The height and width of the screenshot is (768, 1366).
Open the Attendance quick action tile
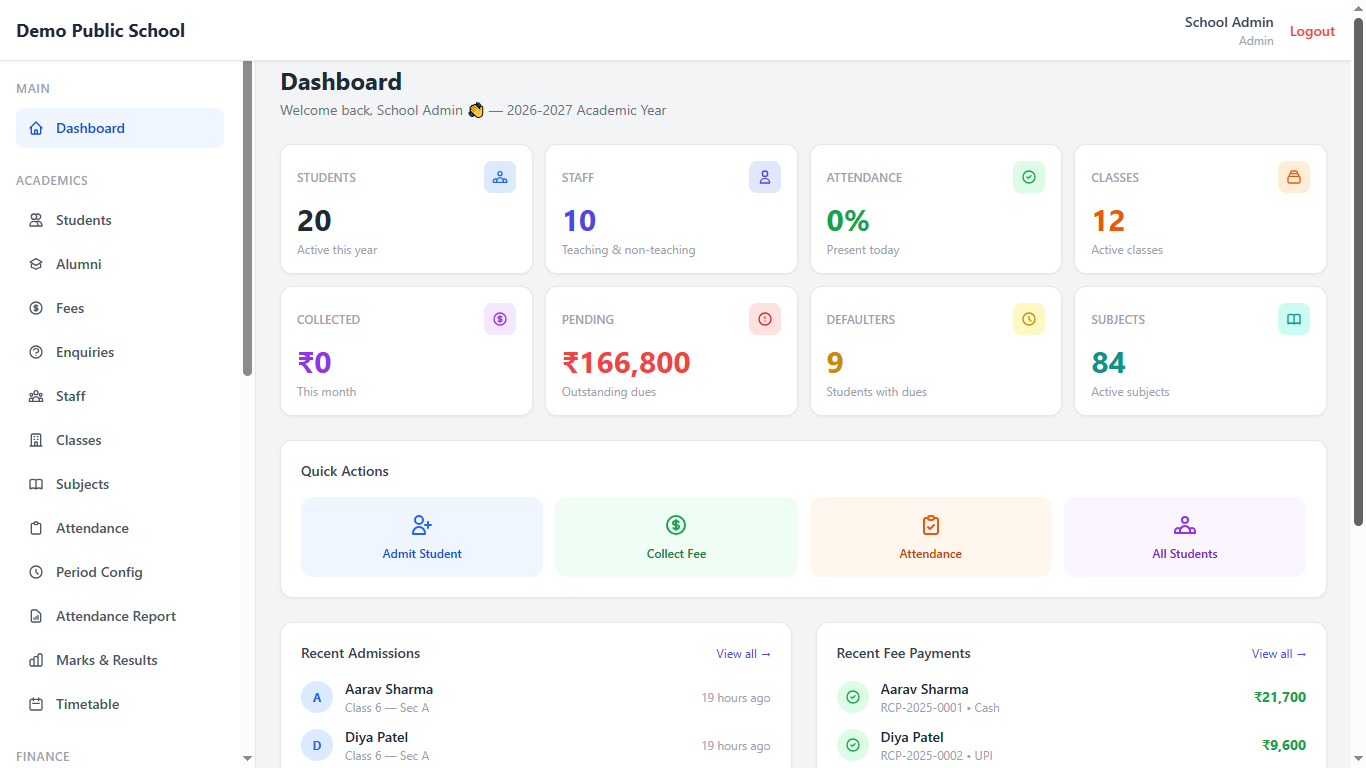pos(931,537)
